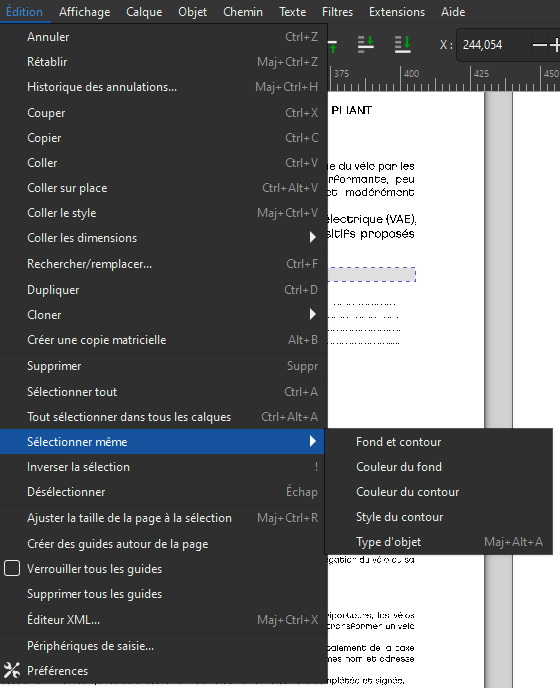Viewport: 560px width, 688px height.
Task: Choose Désélectionner entry
Action: click(163, 491)
